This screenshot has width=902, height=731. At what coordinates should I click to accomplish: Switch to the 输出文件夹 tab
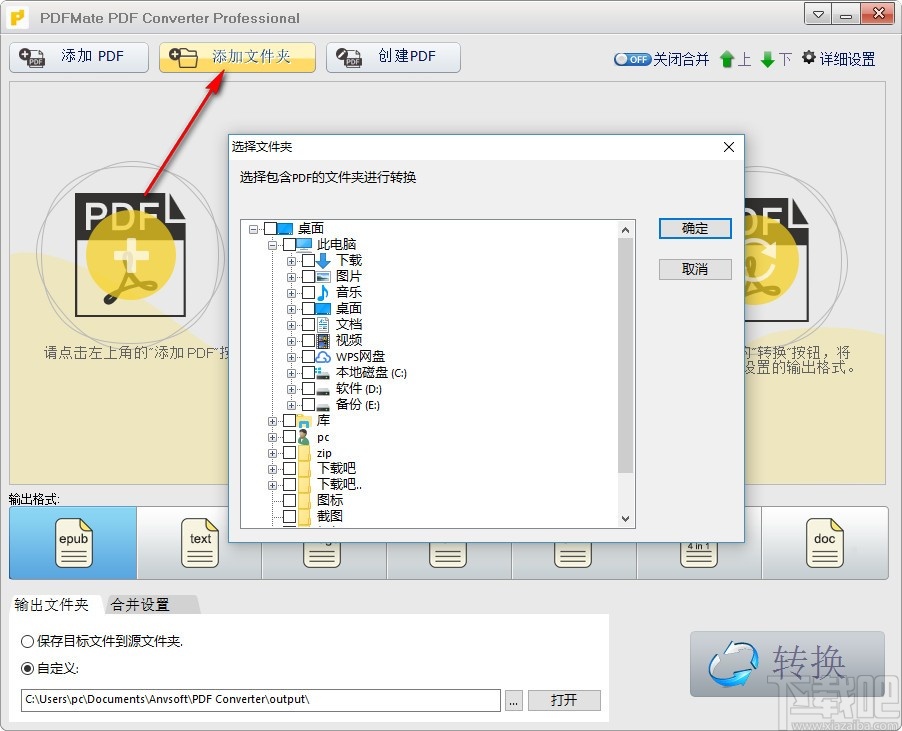tap(52, 604)
